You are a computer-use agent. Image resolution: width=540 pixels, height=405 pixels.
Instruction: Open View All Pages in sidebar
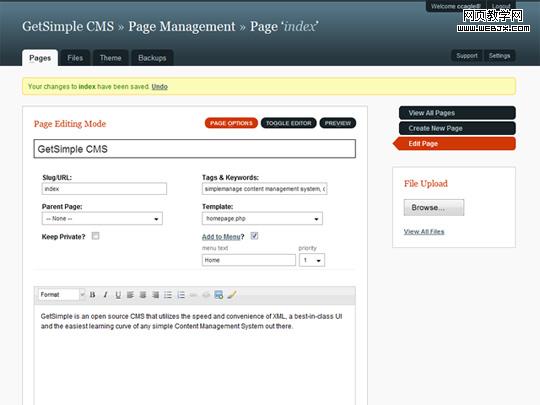[457, 113]
